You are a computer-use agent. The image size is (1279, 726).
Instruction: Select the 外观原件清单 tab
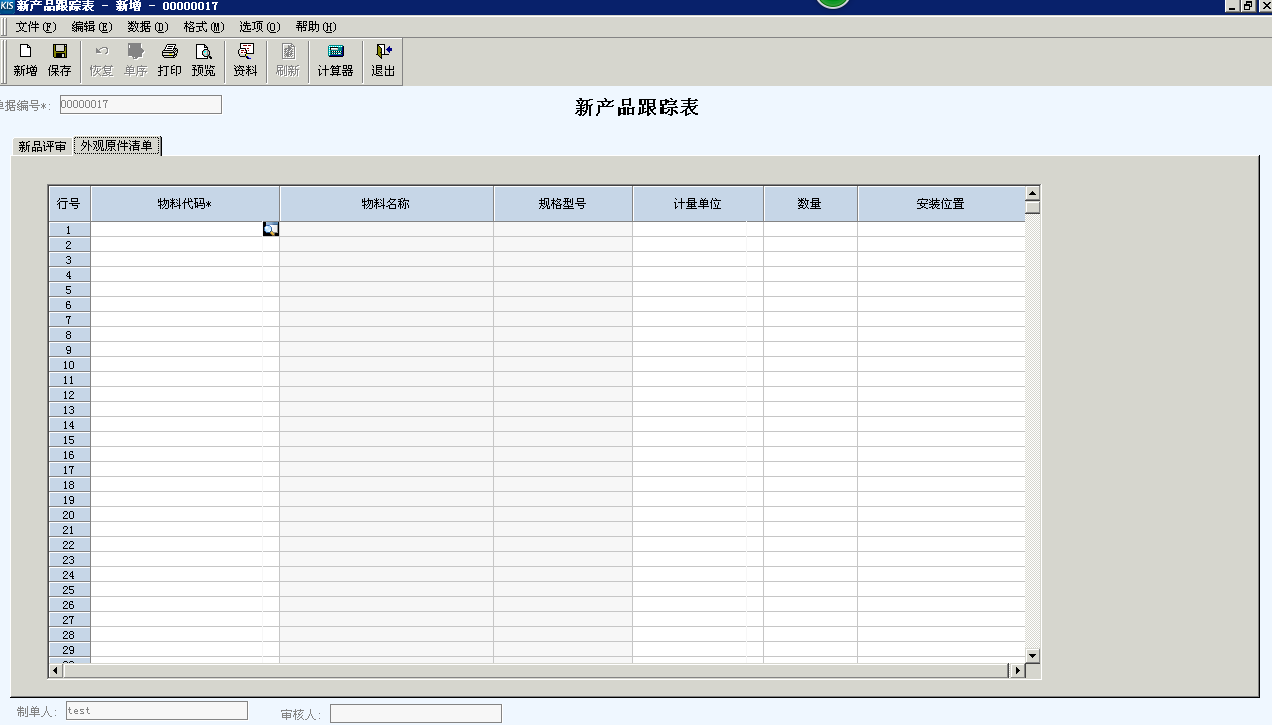[x=117, y=146]
